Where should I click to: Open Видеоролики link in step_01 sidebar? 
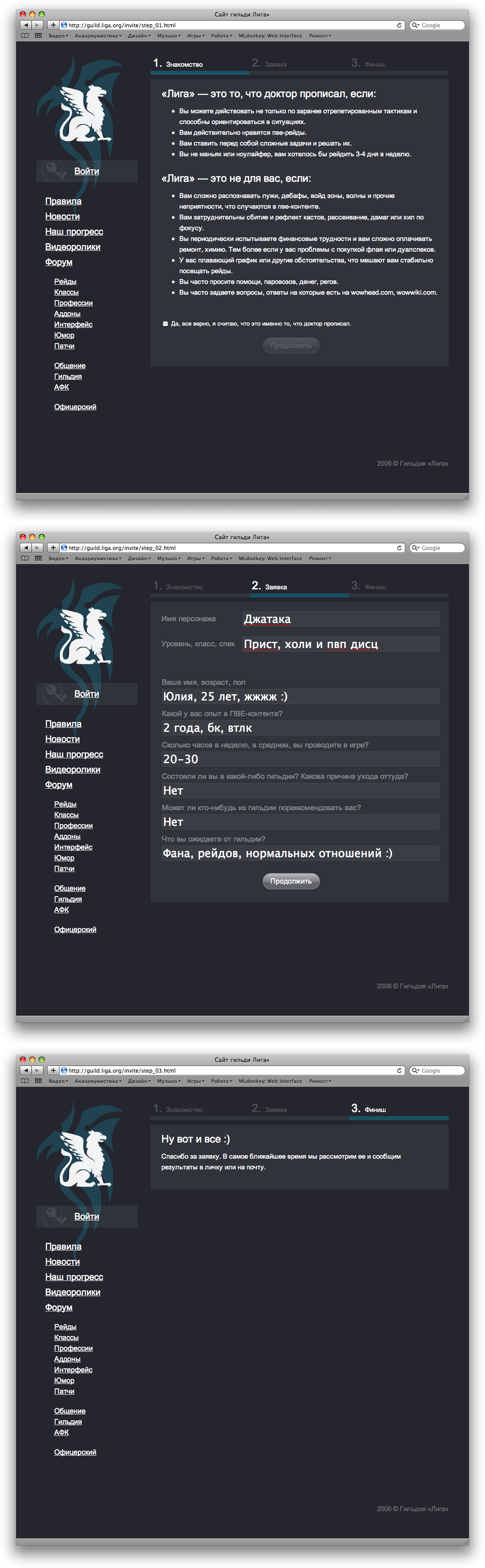pos(73,247)
